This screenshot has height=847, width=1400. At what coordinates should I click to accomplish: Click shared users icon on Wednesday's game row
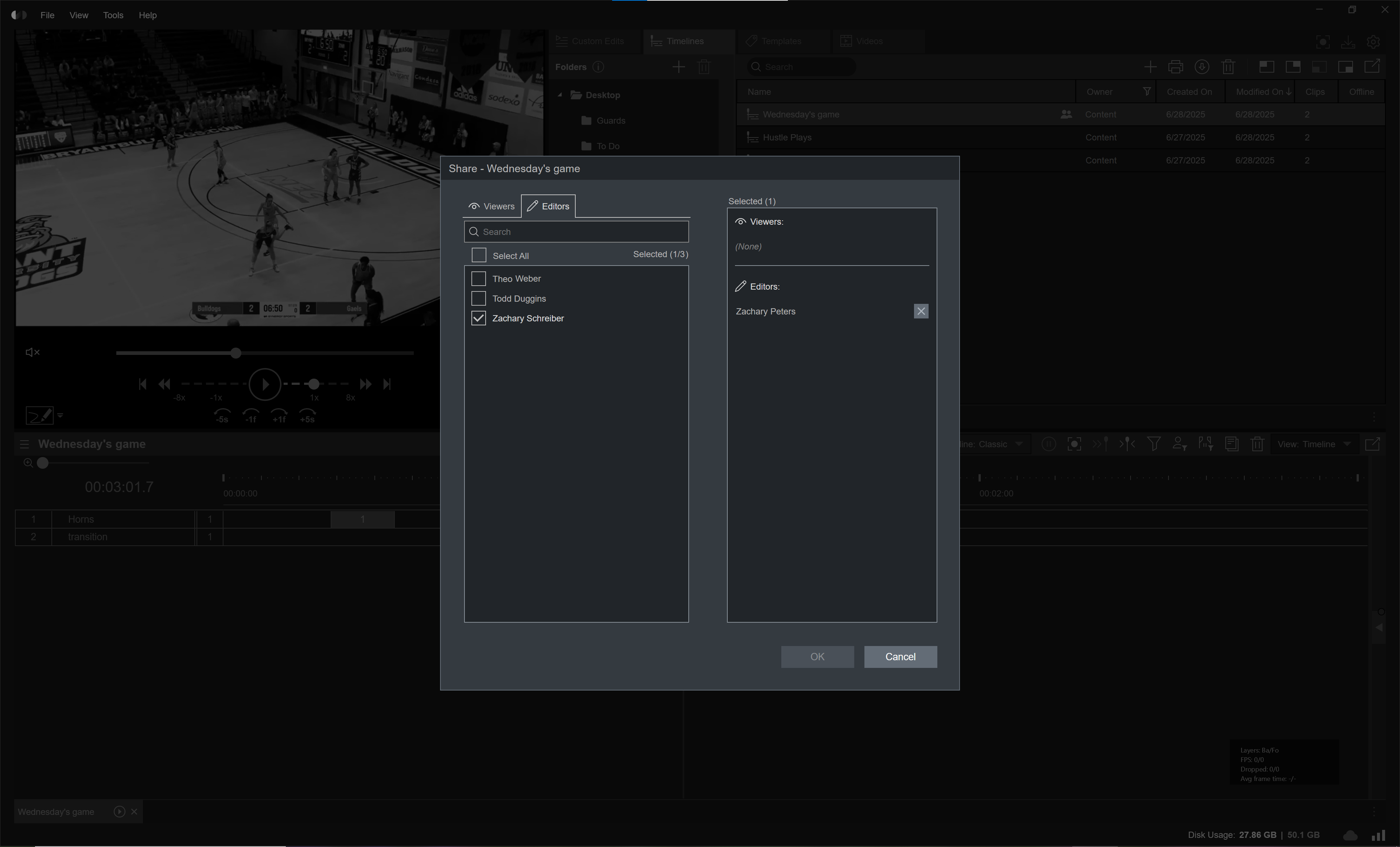click(1066, 114)
